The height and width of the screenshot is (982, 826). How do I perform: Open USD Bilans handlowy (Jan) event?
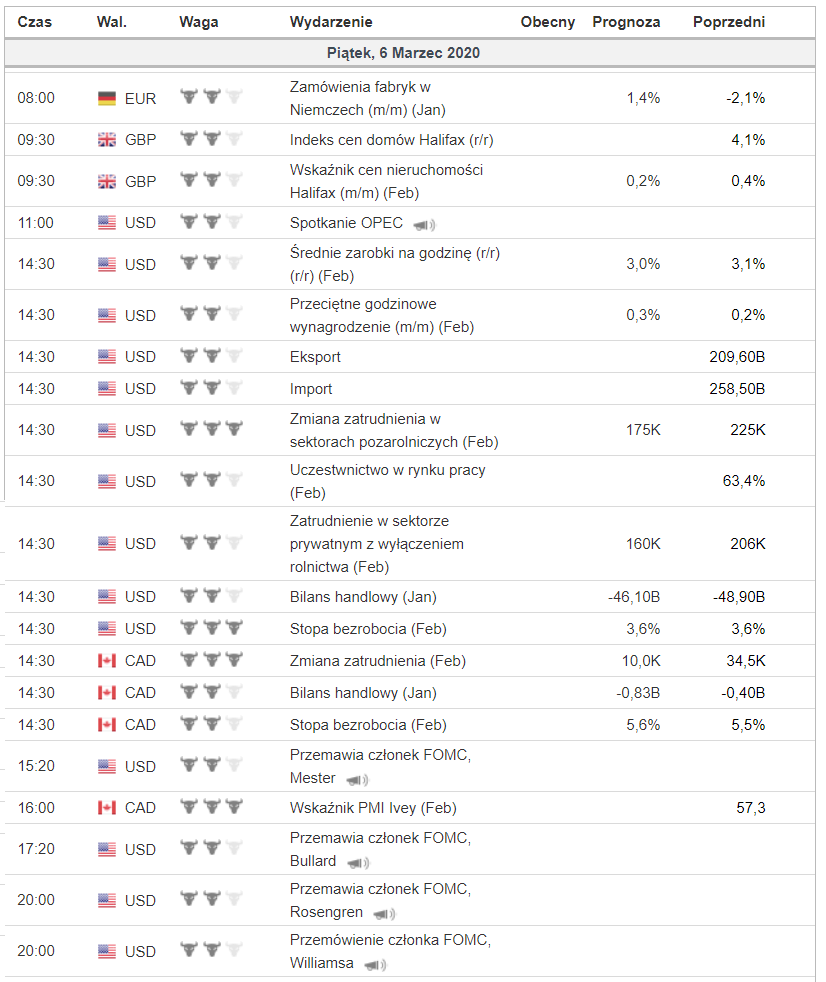coord(363,596)
